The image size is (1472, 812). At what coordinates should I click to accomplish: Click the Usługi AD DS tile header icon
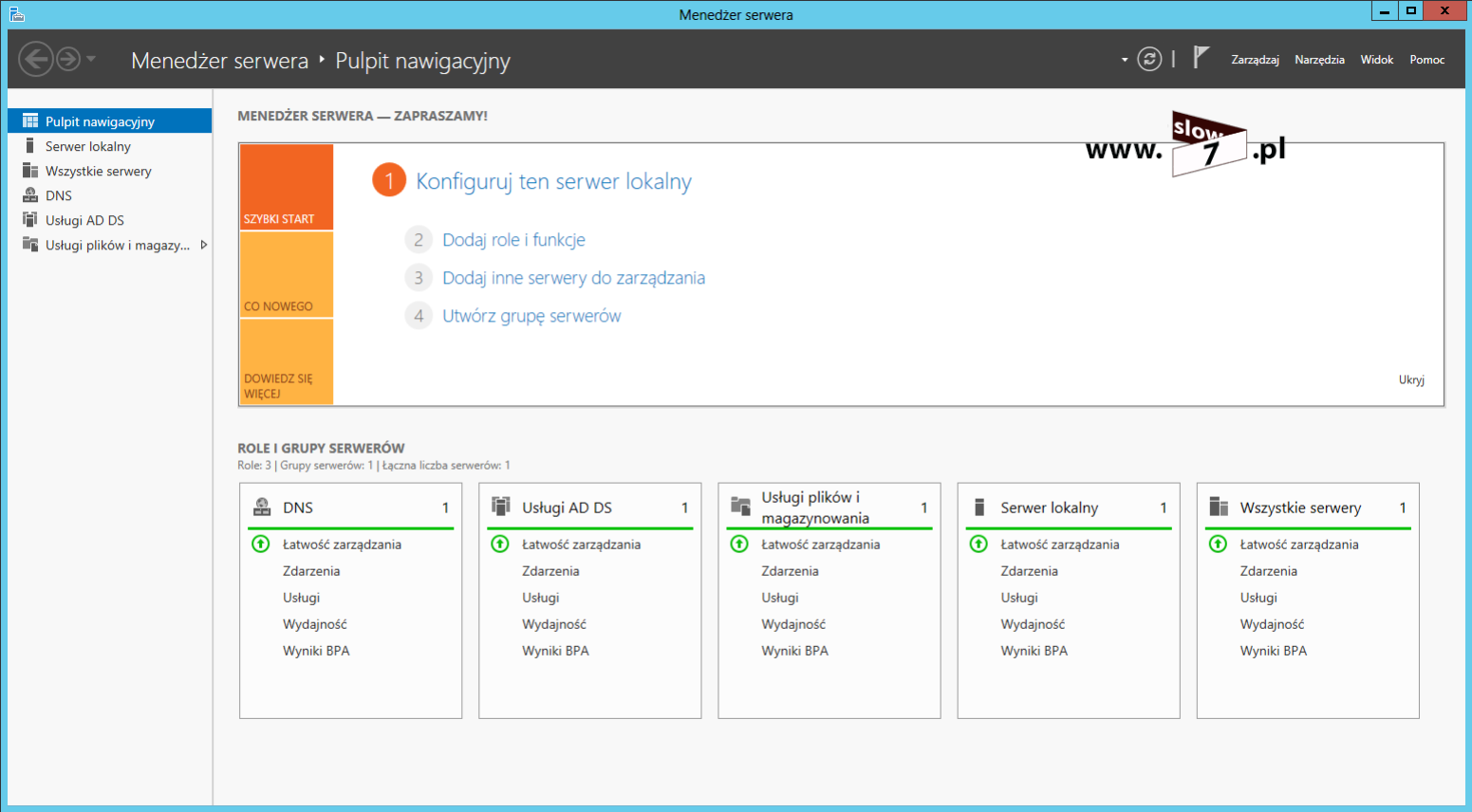(501, 507)
